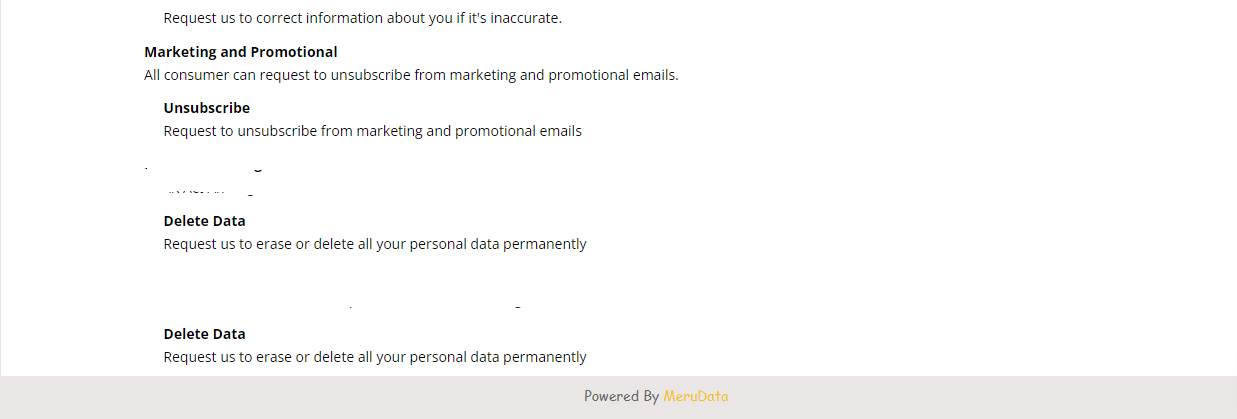Click the clipped text between the Delete Data entries

tap(435, 304)
